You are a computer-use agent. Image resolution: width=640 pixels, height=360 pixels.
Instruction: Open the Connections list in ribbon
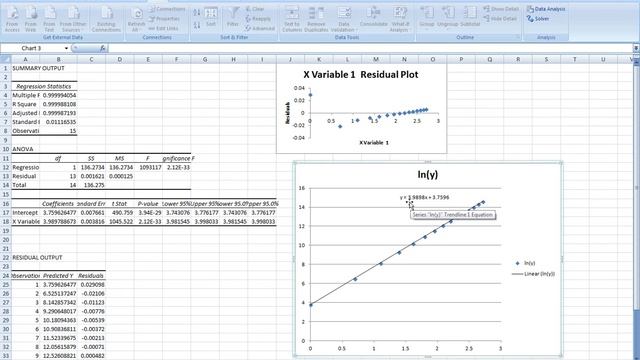pos(167,9)
